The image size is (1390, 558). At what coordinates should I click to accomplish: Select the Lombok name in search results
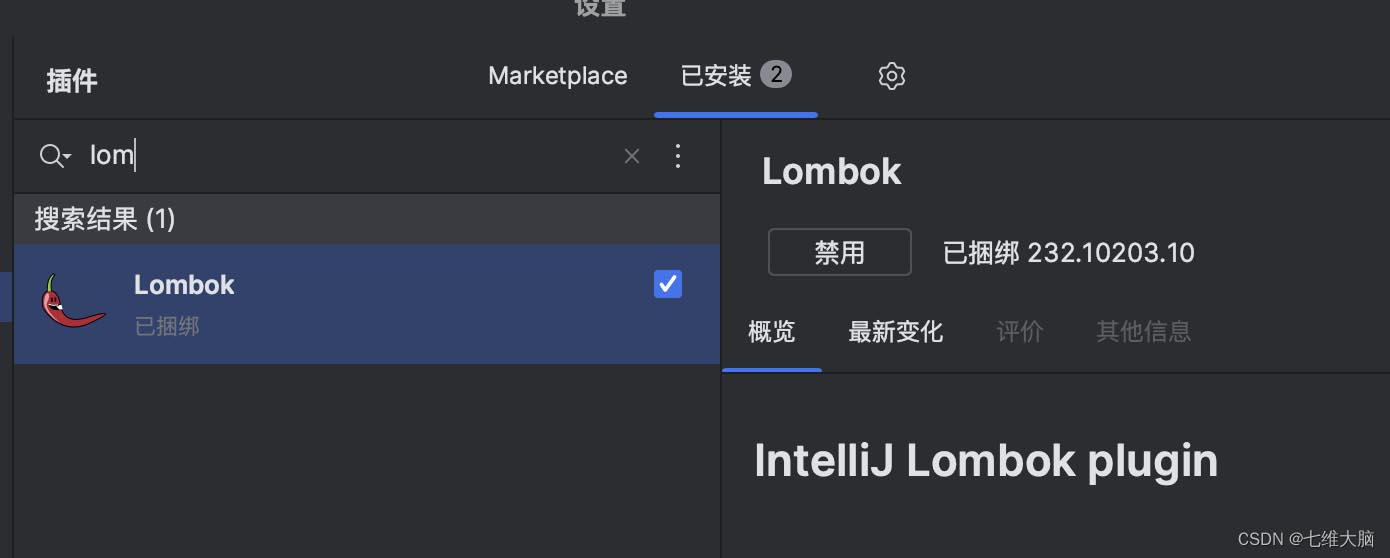coord(184,285)
